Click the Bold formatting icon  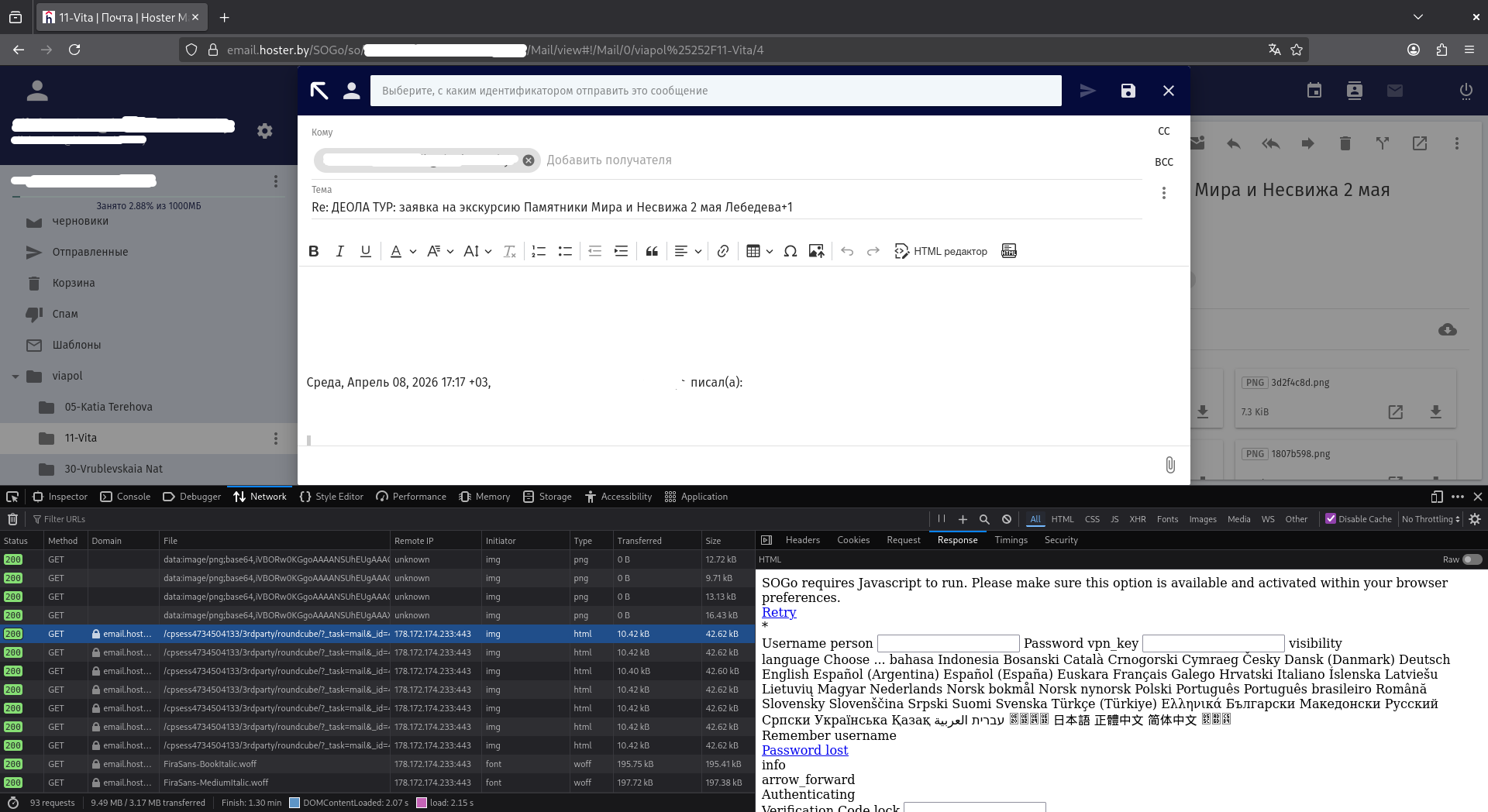pos(313,251)
